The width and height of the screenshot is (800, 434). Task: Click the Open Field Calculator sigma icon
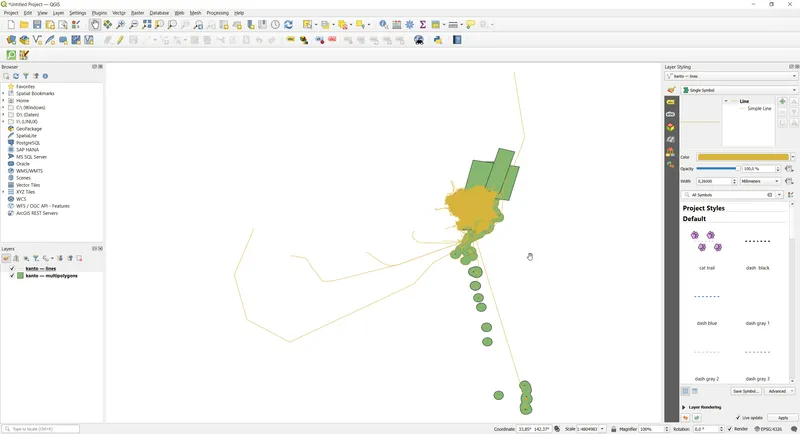coord(423,25)
